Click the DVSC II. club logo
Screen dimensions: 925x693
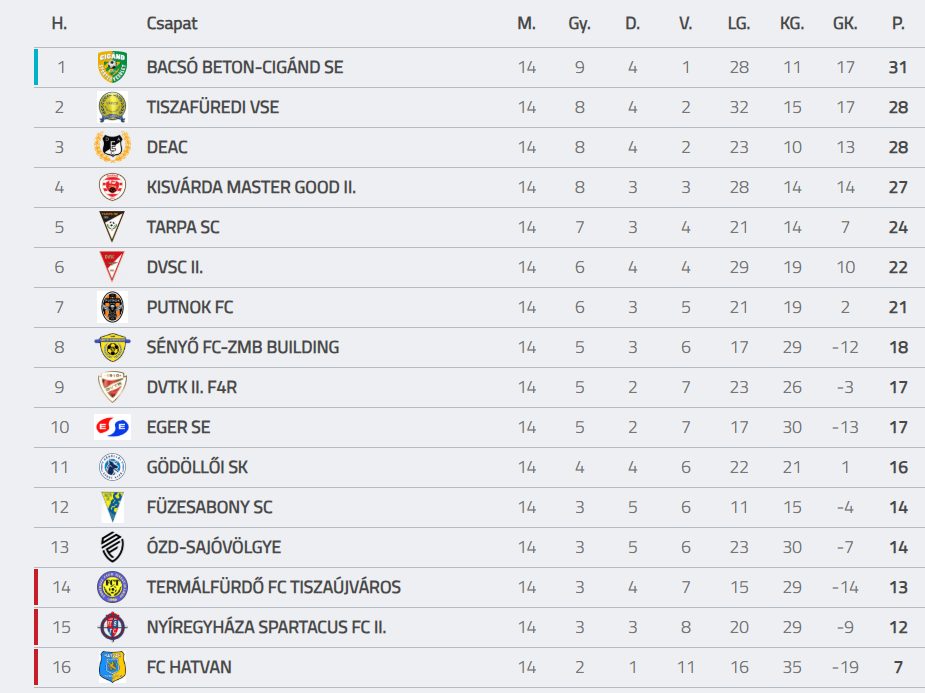(112, 267)
